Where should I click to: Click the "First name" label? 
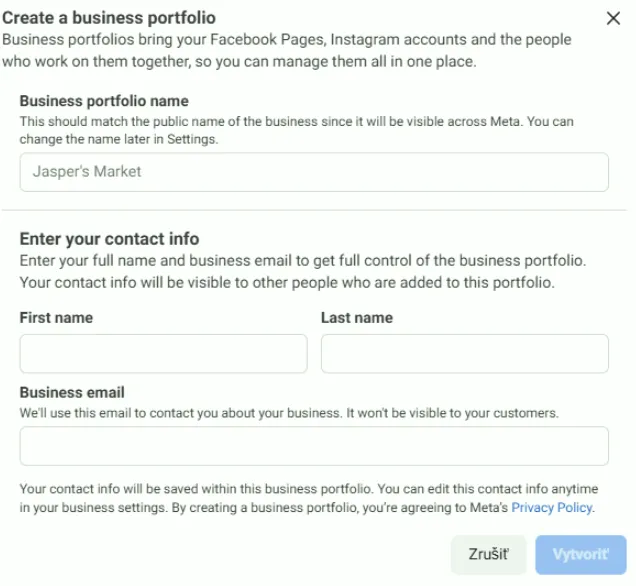coord(56,318)
